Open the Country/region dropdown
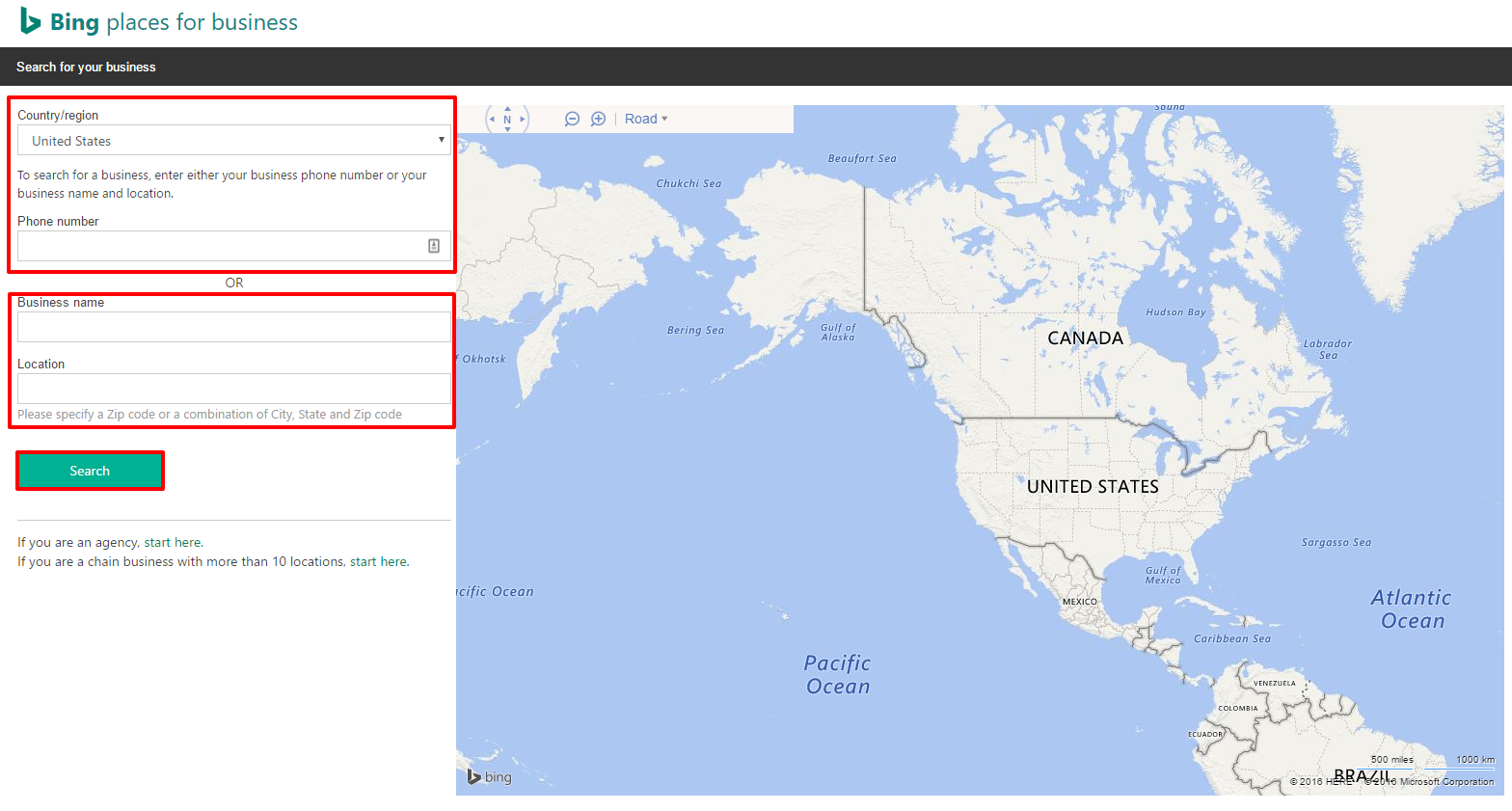 pyautogui.click(x=234, y=140)
